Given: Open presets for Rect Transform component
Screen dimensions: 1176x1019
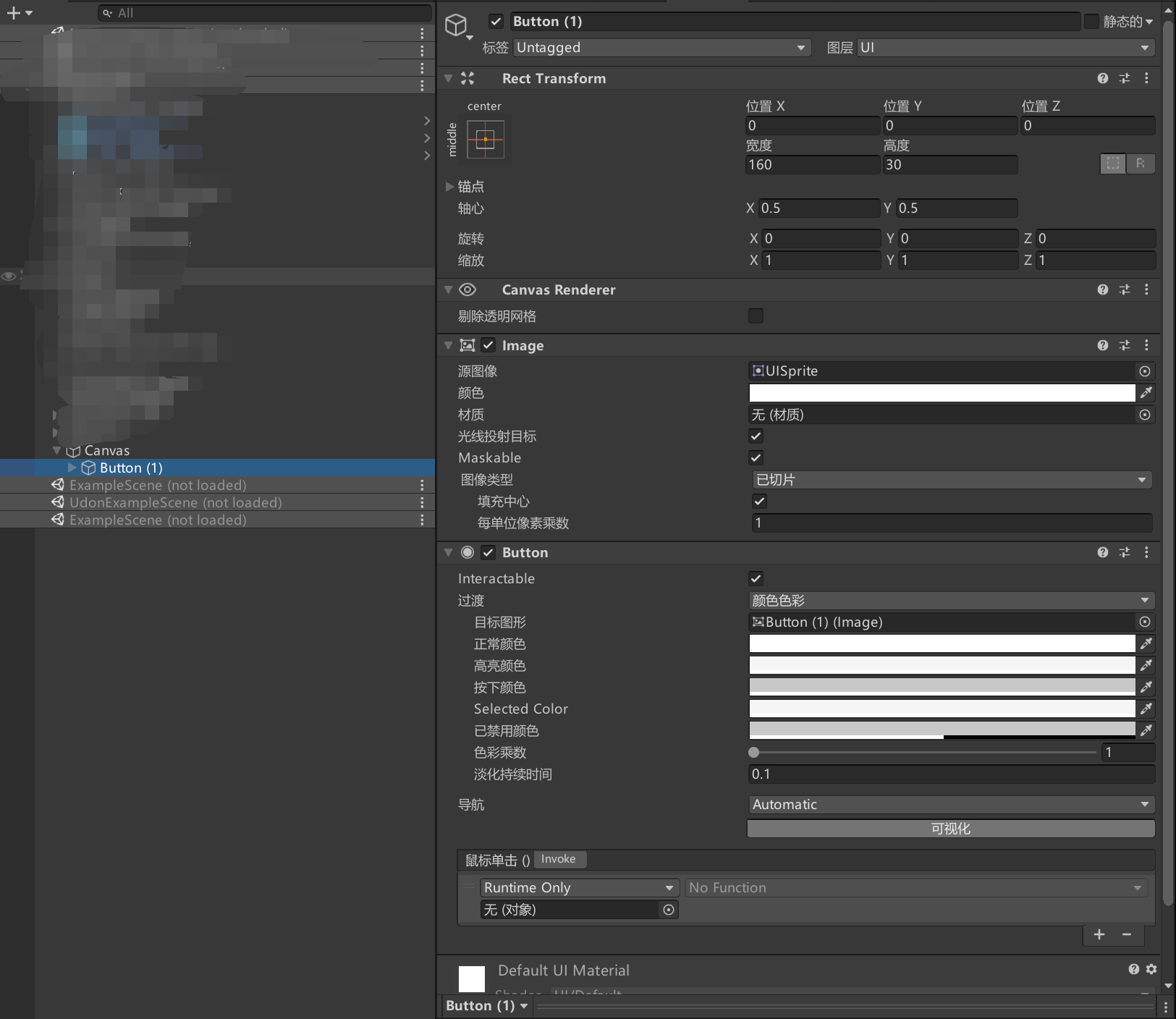Looking at the screenshot, I should coord(1124,78).
